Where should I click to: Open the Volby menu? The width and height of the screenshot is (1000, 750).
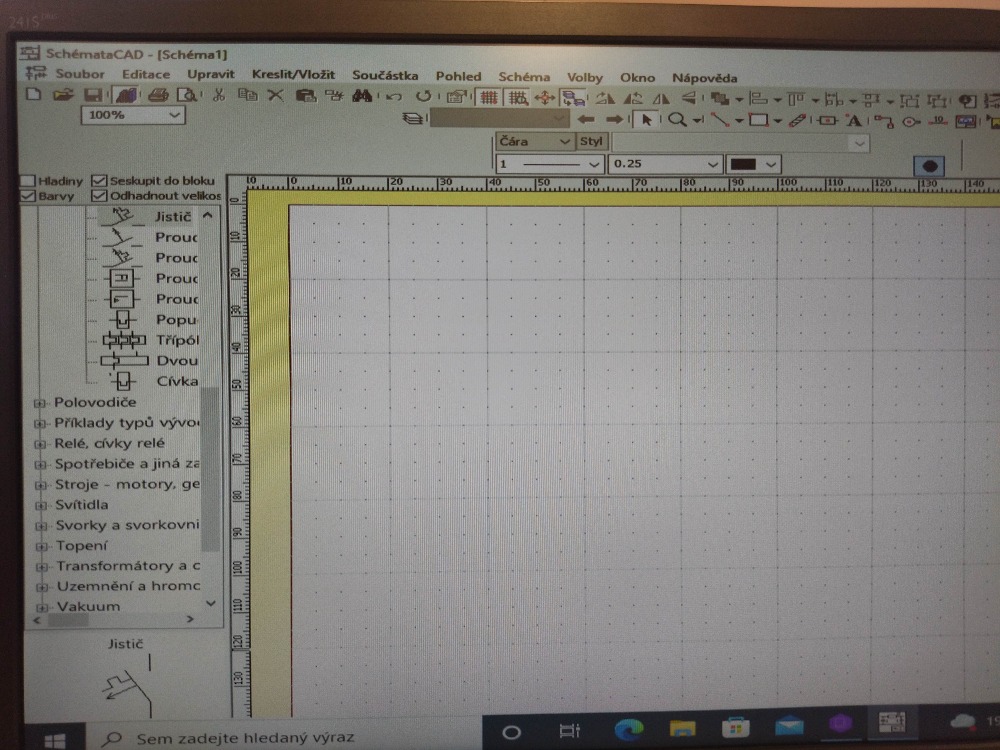pos(585,77)
